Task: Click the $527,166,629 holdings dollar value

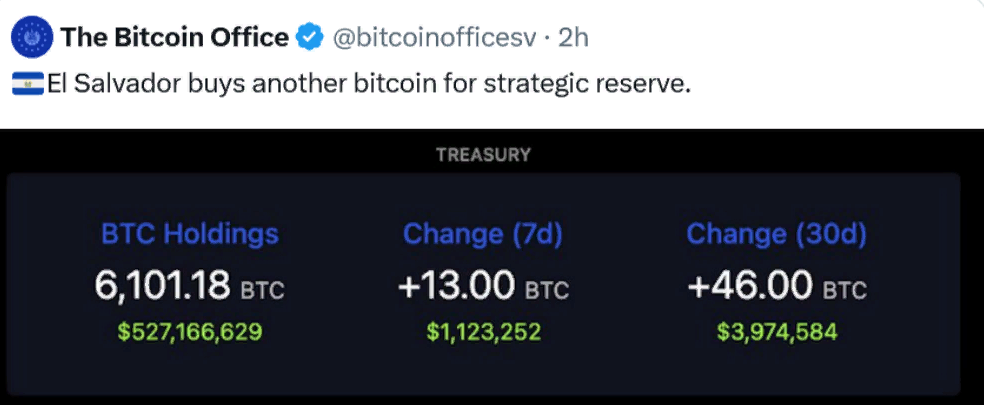Action: (x=190, y=332)
